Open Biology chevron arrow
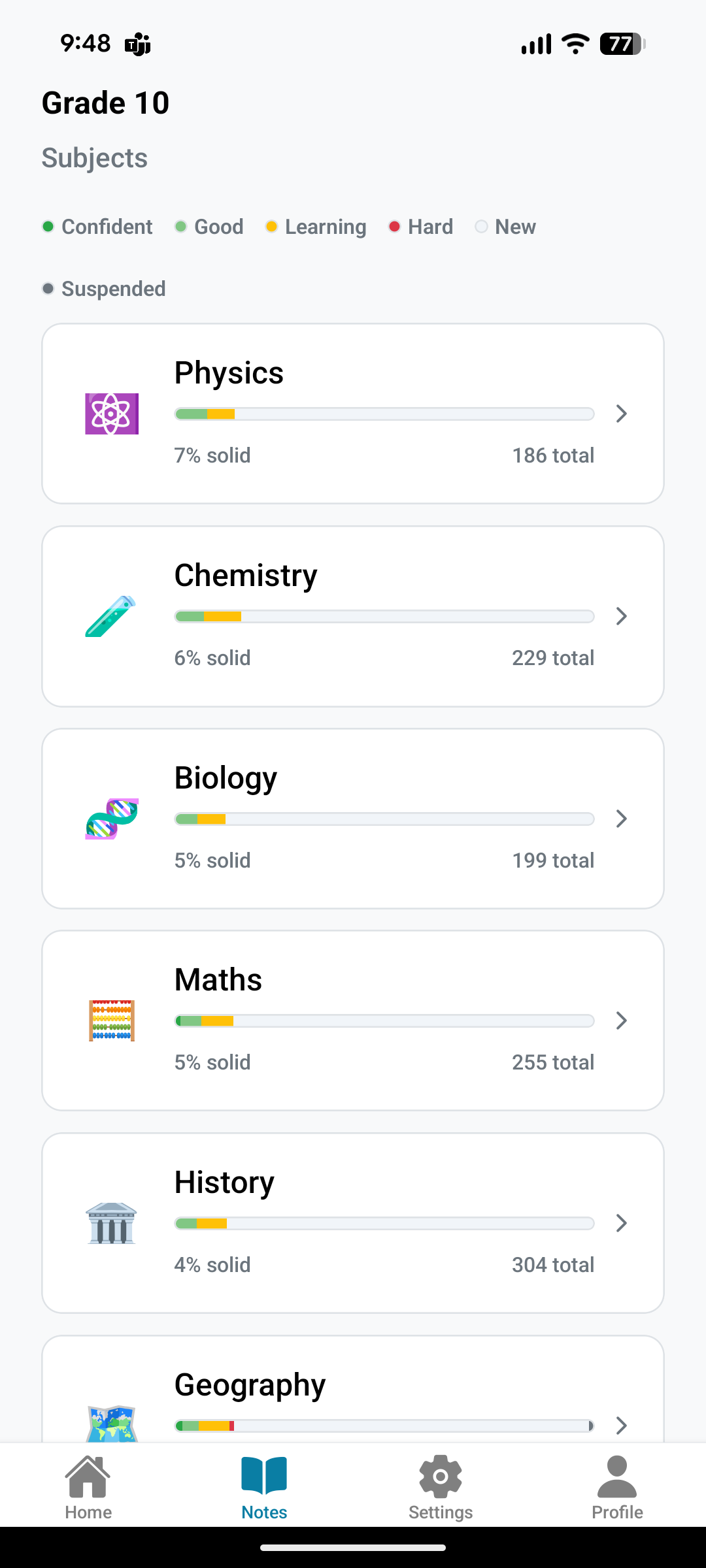 (x=621, y=819)
